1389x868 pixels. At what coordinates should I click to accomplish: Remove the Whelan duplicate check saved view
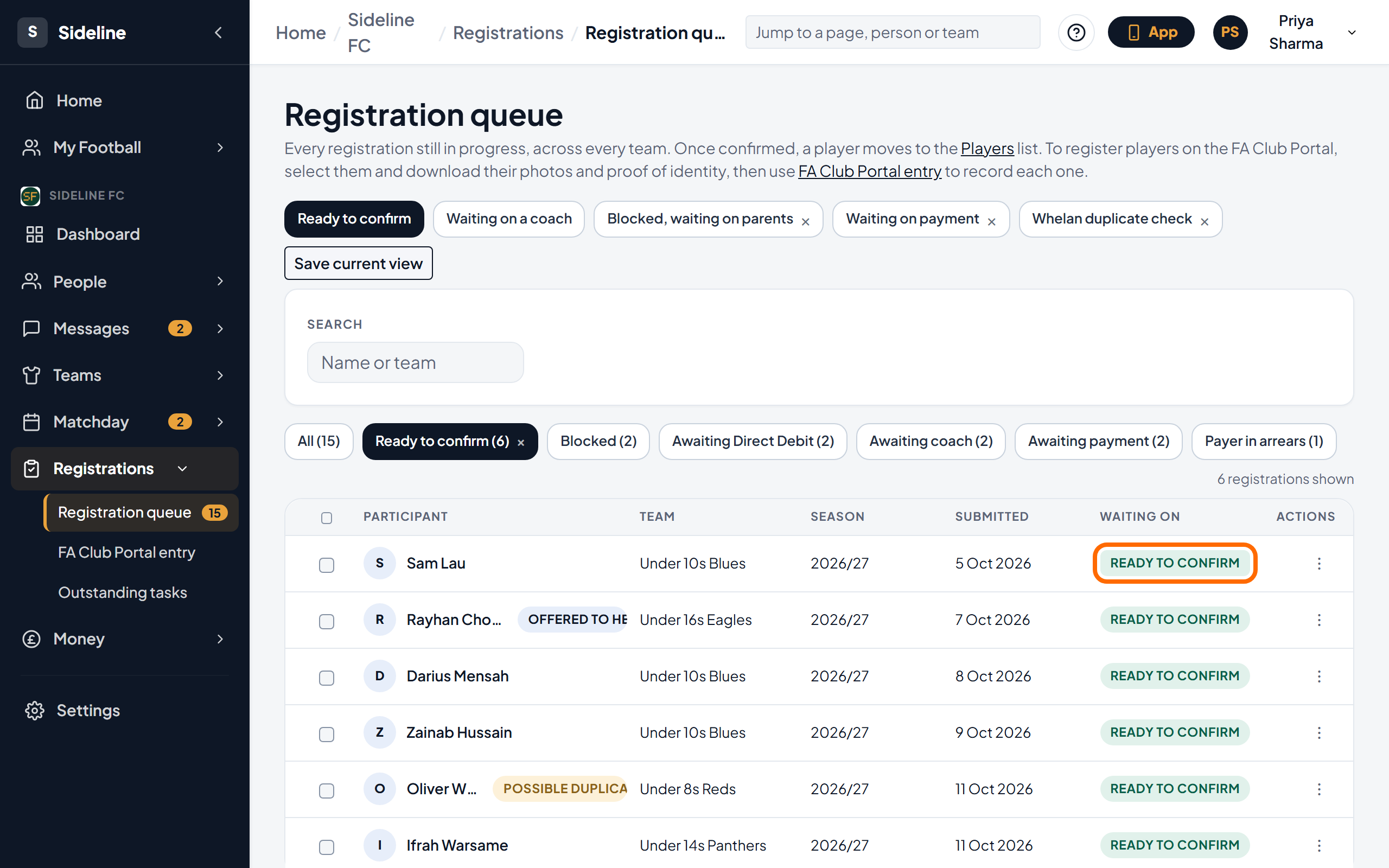click(x=1205, y=221)
